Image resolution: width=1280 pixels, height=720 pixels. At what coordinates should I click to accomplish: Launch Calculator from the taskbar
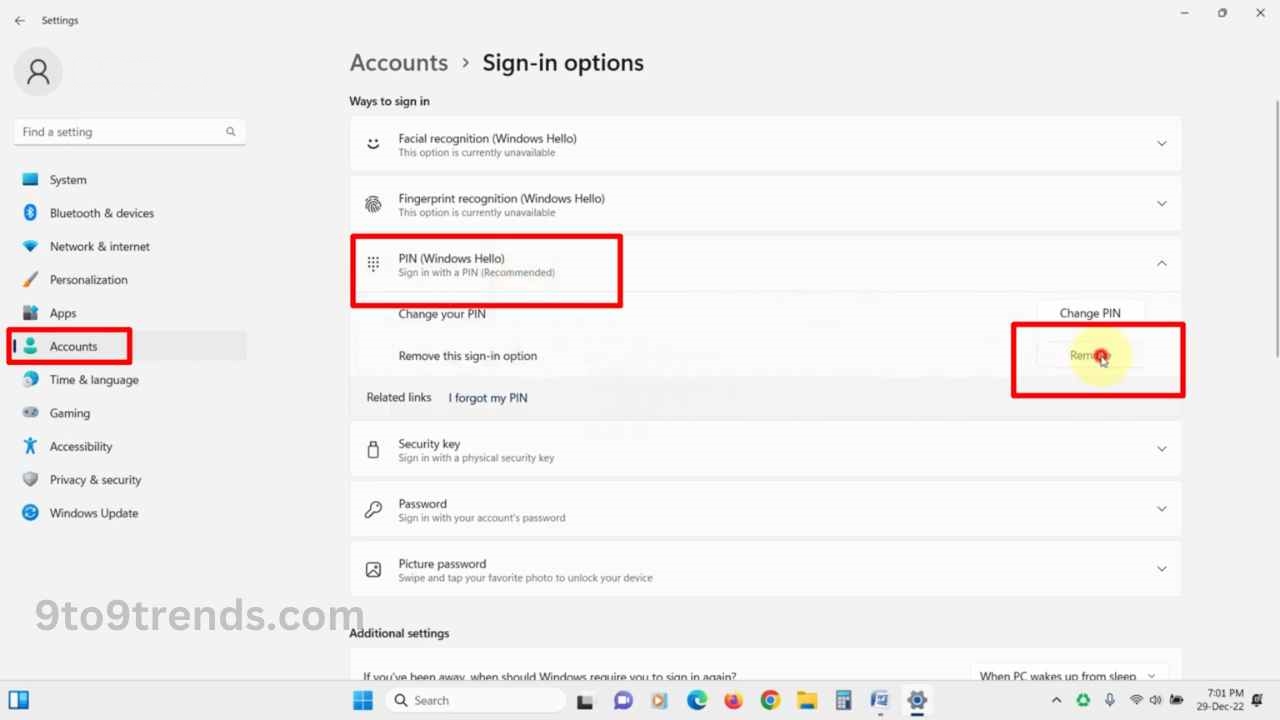click(x=844, y=700)
